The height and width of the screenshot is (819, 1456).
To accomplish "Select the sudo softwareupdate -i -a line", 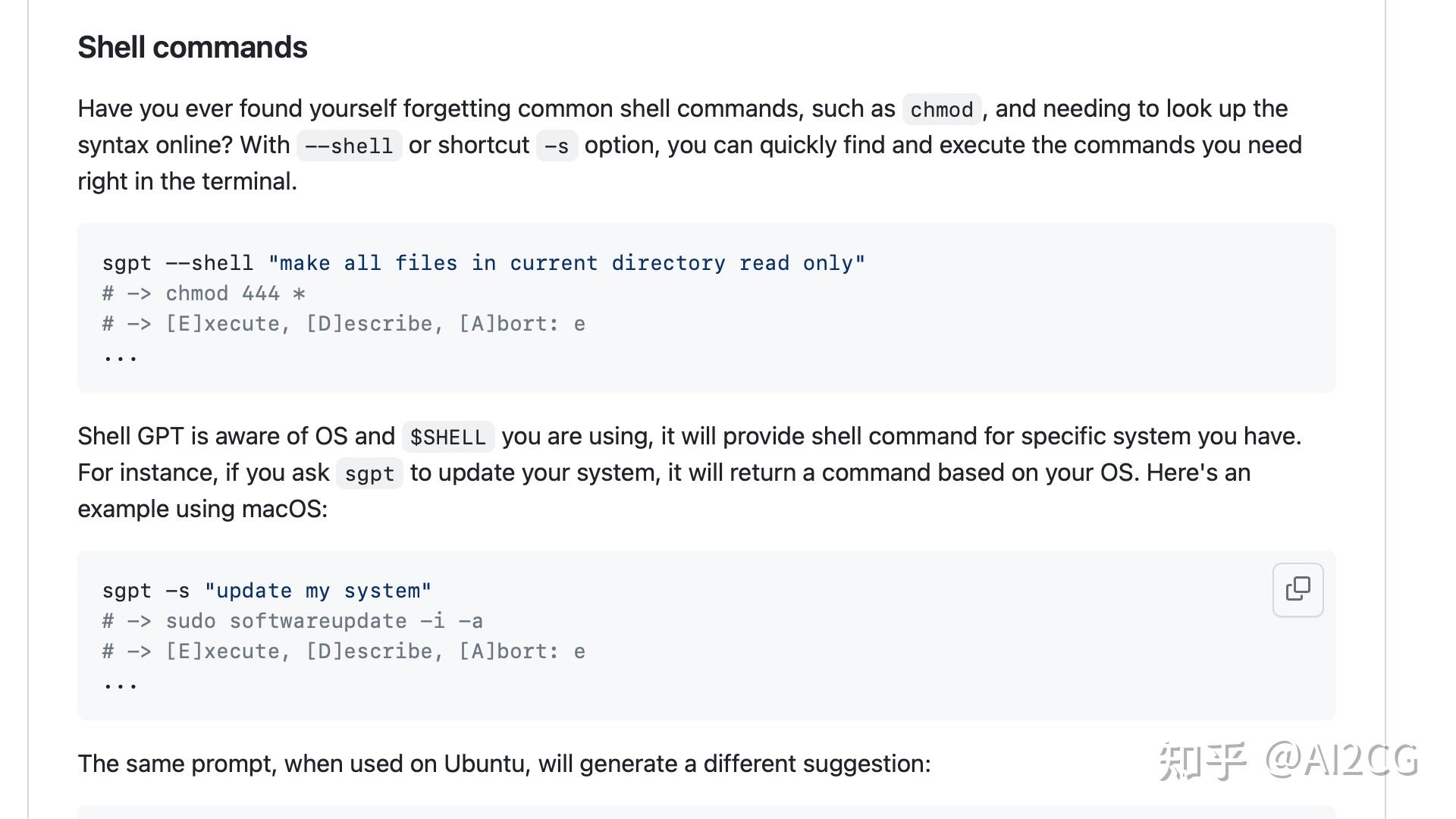I will [x=293, y=621].
